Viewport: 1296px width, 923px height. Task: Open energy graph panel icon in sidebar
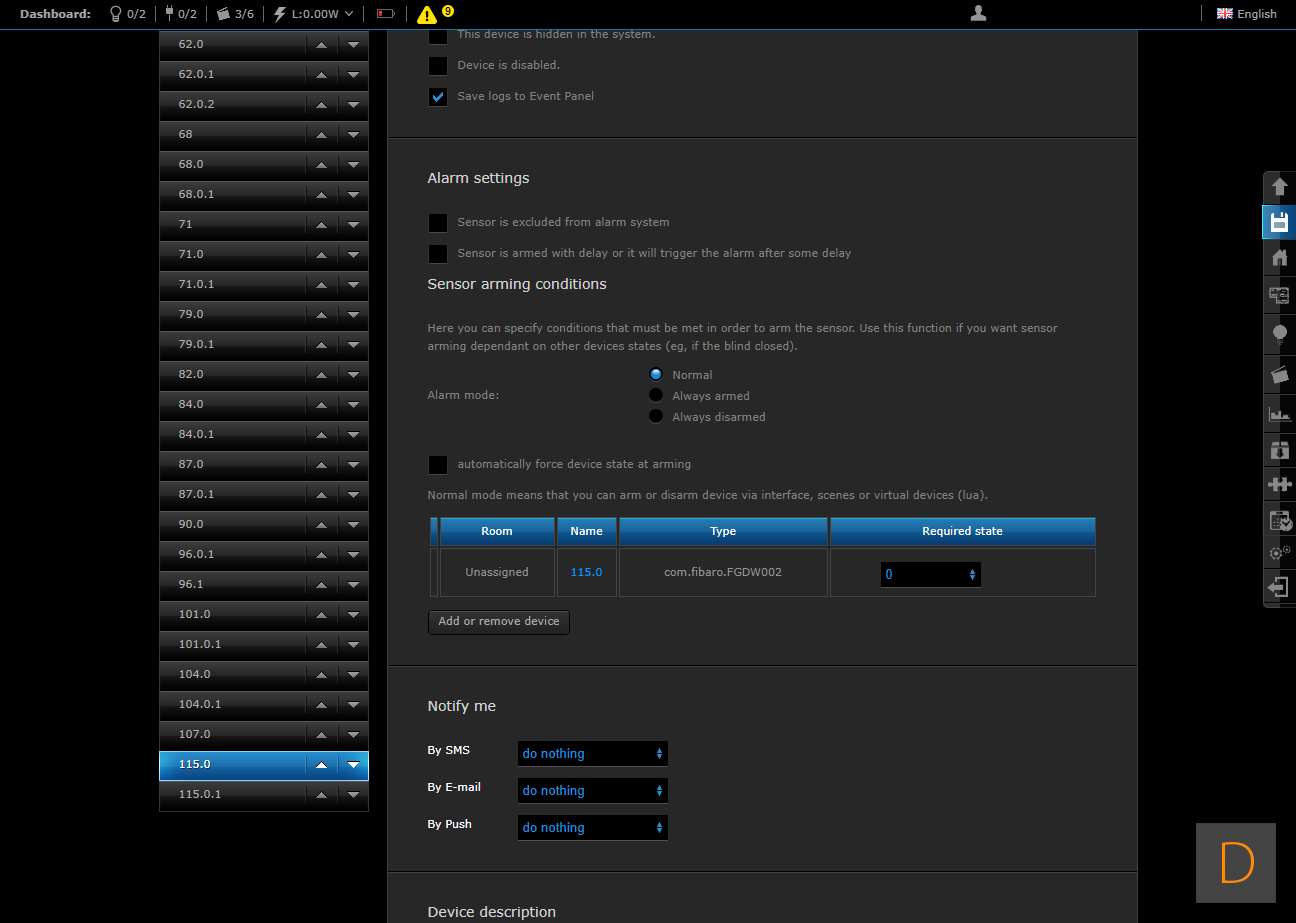(1279, 414)
